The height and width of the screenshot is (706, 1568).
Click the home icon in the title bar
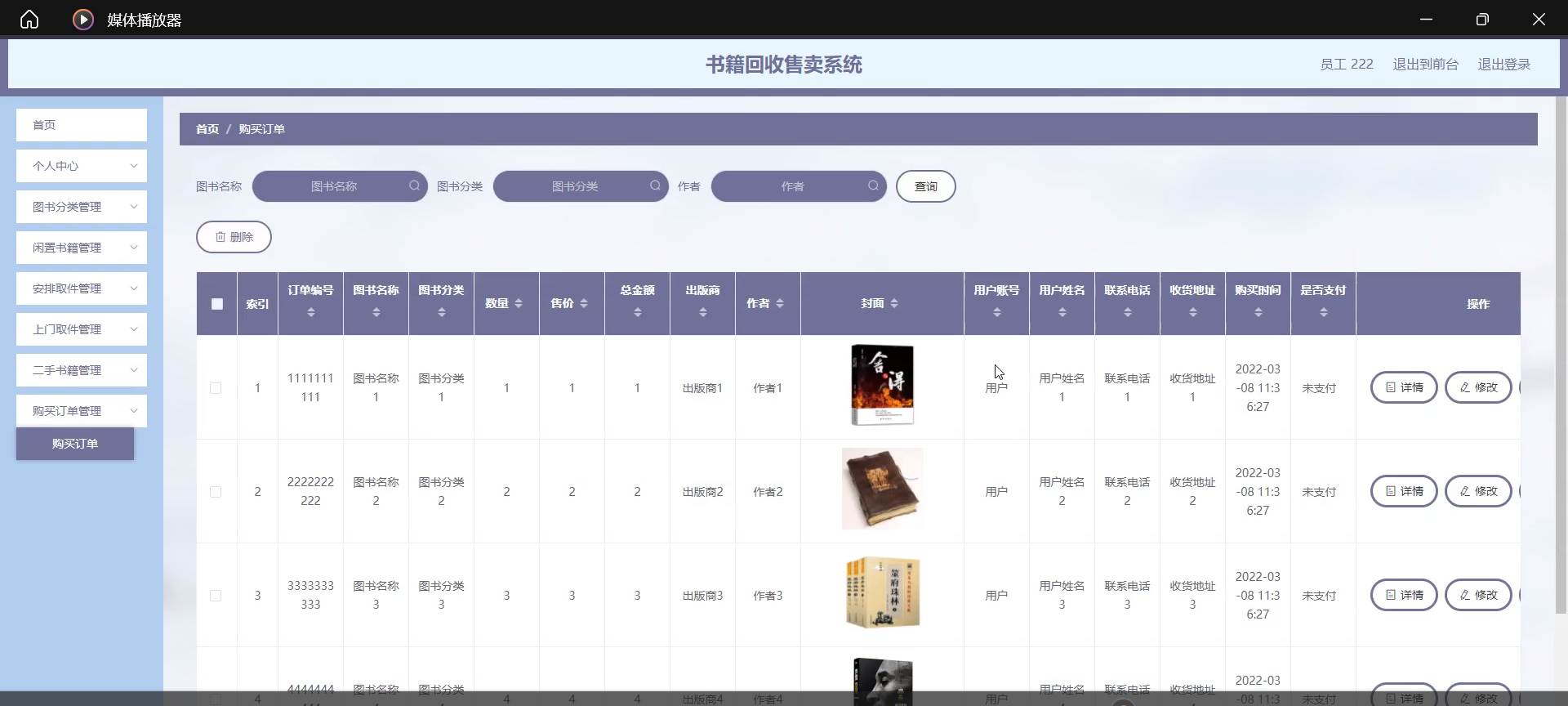pyautogui.click(x=29, y=19)
